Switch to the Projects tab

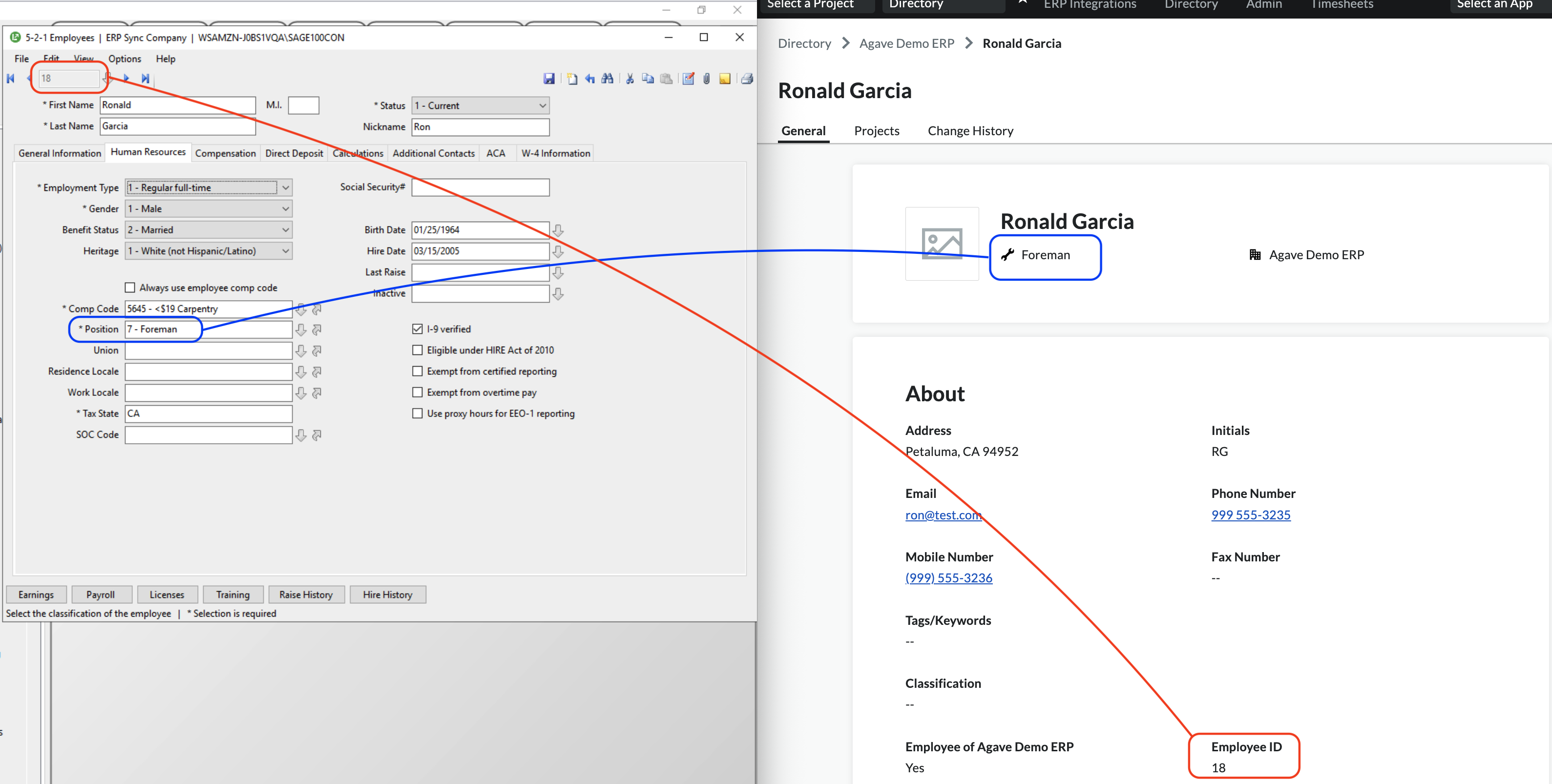point(877,131)
